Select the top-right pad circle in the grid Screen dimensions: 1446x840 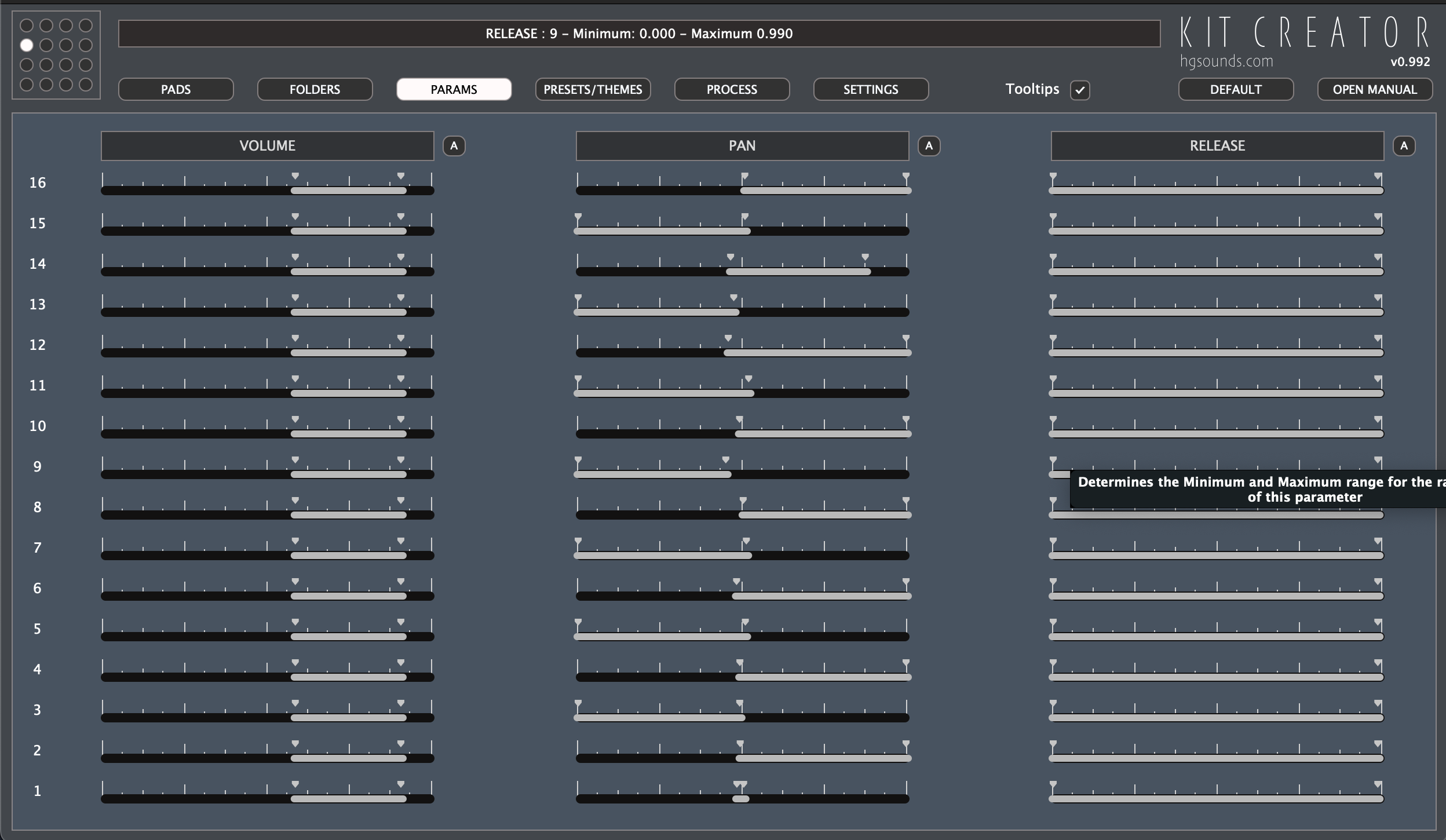click(86, 25)
